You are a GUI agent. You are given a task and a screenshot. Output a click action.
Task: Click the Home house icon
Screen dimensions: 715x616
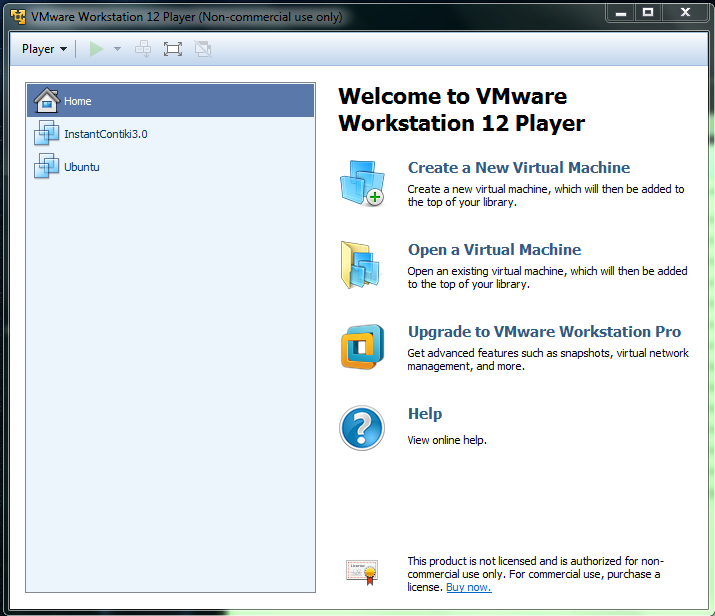(x=47, y=100)
